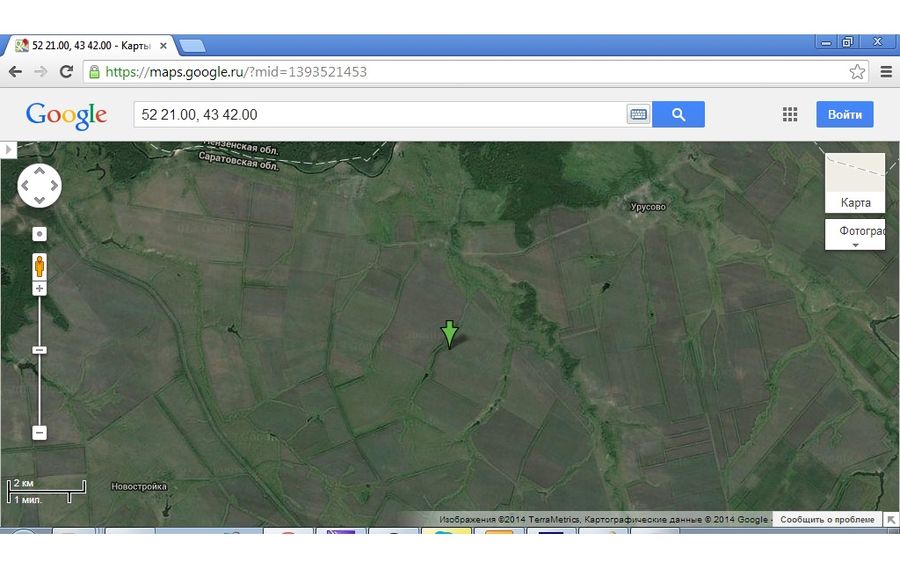The image size is (900, 577).
Task: Open the Chrome hamburger menu
Action: [x=886, y=72]
